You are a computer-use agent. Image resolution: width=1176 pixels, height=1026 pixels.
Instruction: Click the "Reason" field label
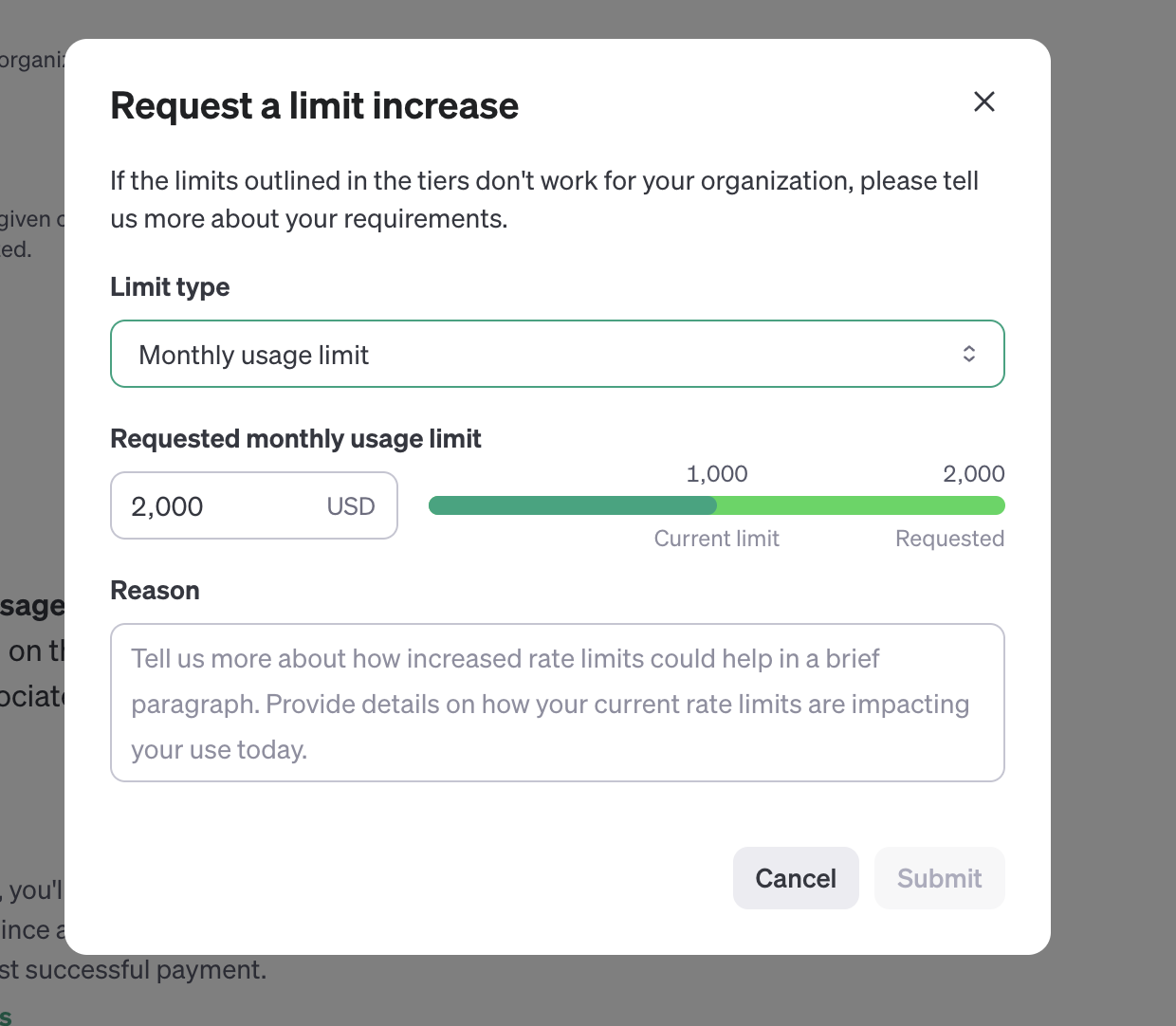(155, 590)
